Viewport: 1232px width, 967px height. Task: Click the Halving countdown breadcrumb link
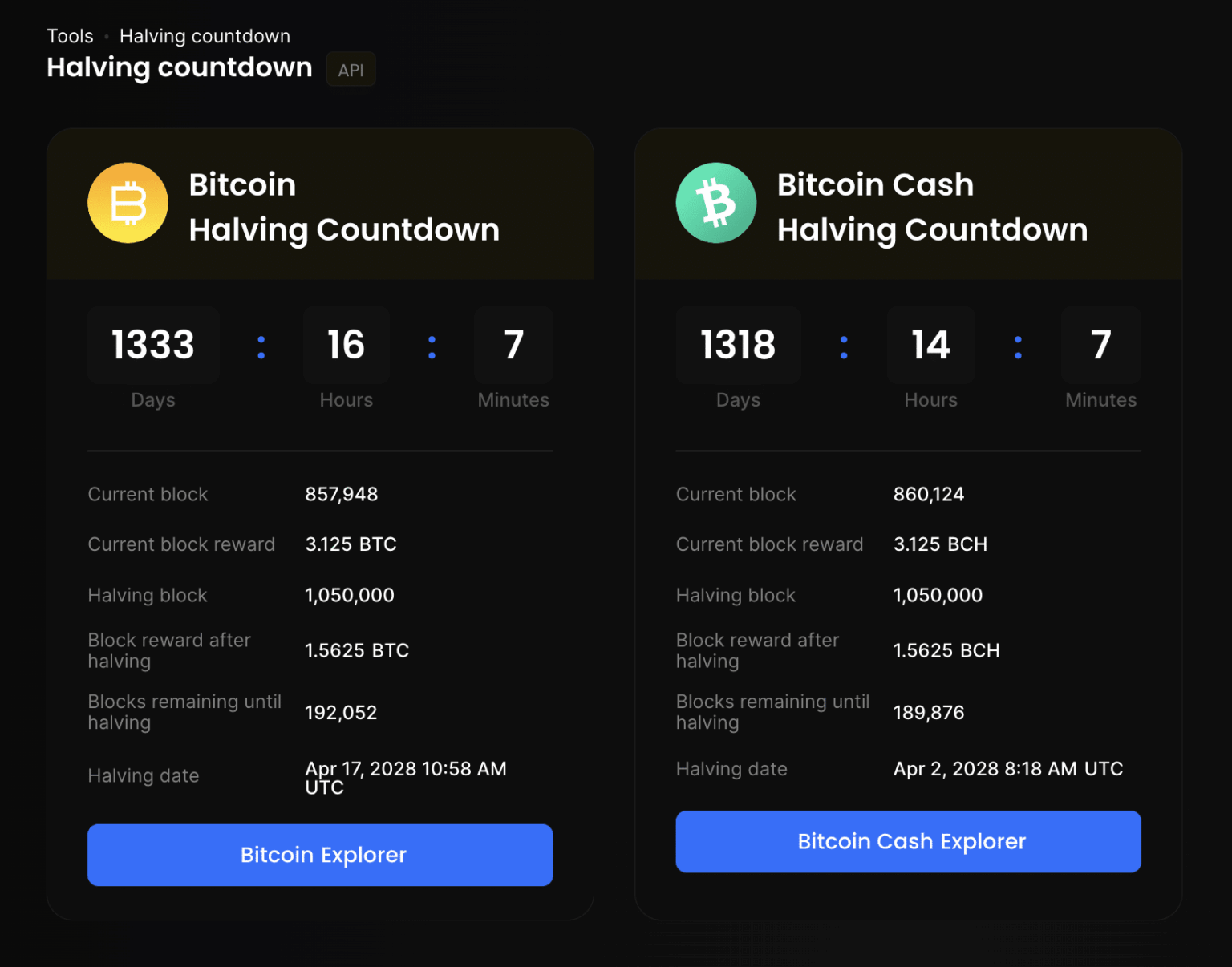205,35
